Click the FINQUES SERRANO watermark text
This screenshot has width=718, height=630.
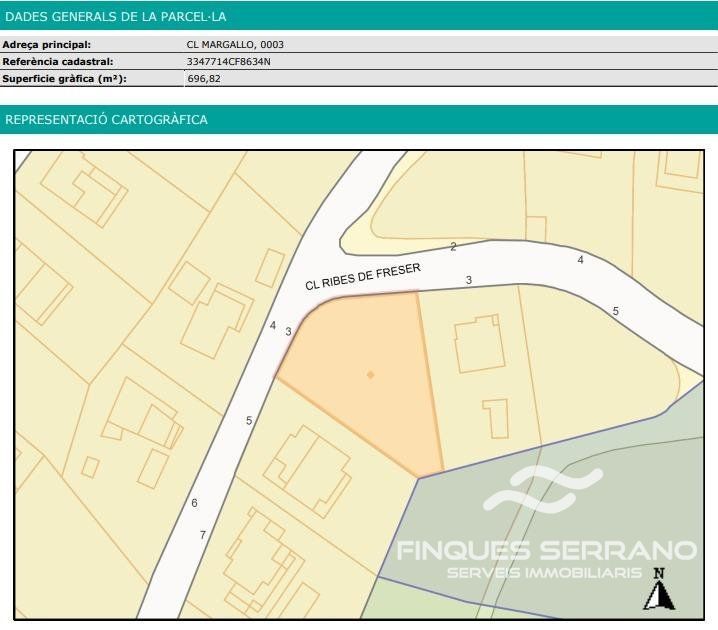click(x=547, y=550)
